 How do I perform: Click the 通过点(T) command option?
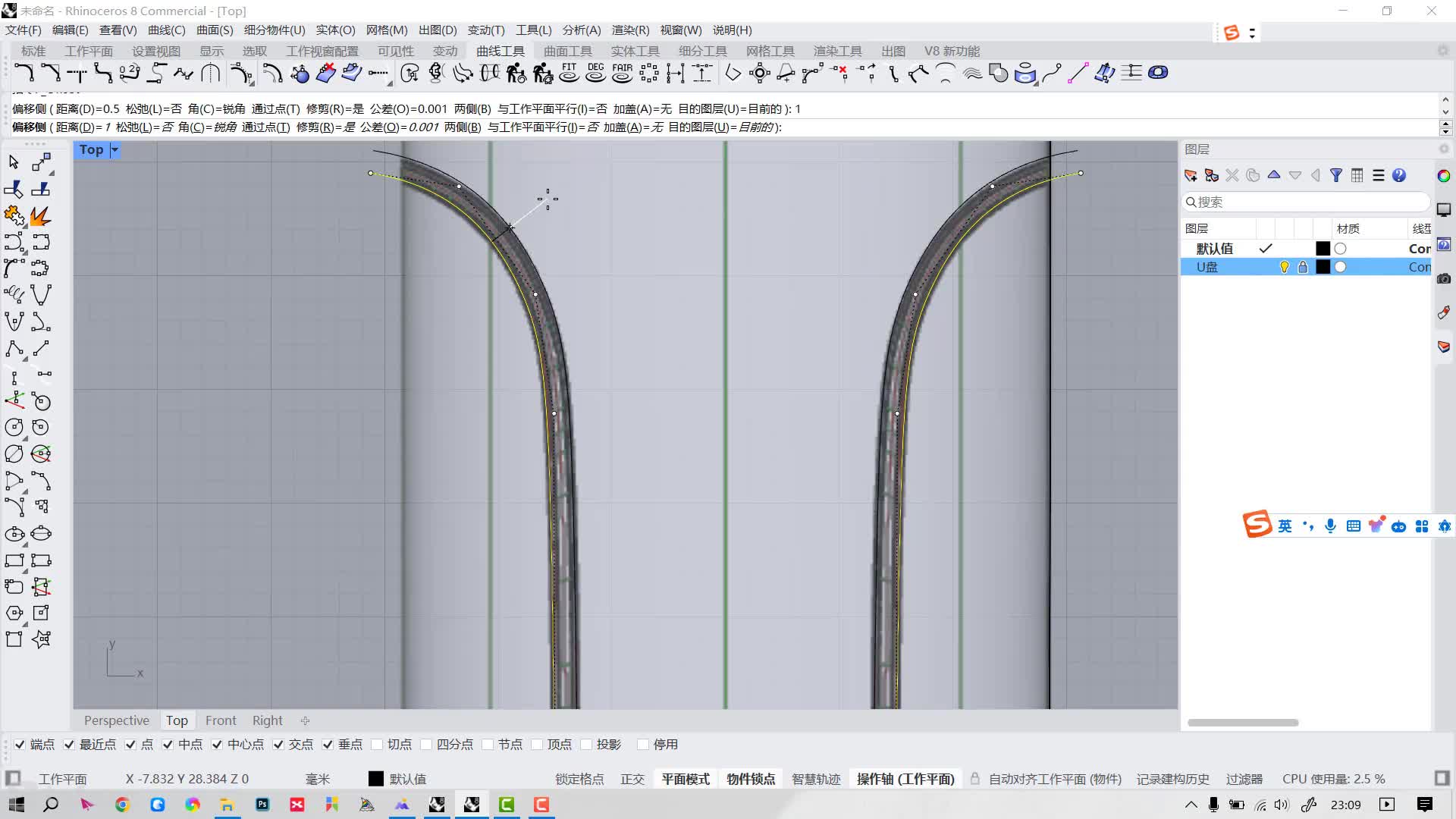click(x=265, y=127)
